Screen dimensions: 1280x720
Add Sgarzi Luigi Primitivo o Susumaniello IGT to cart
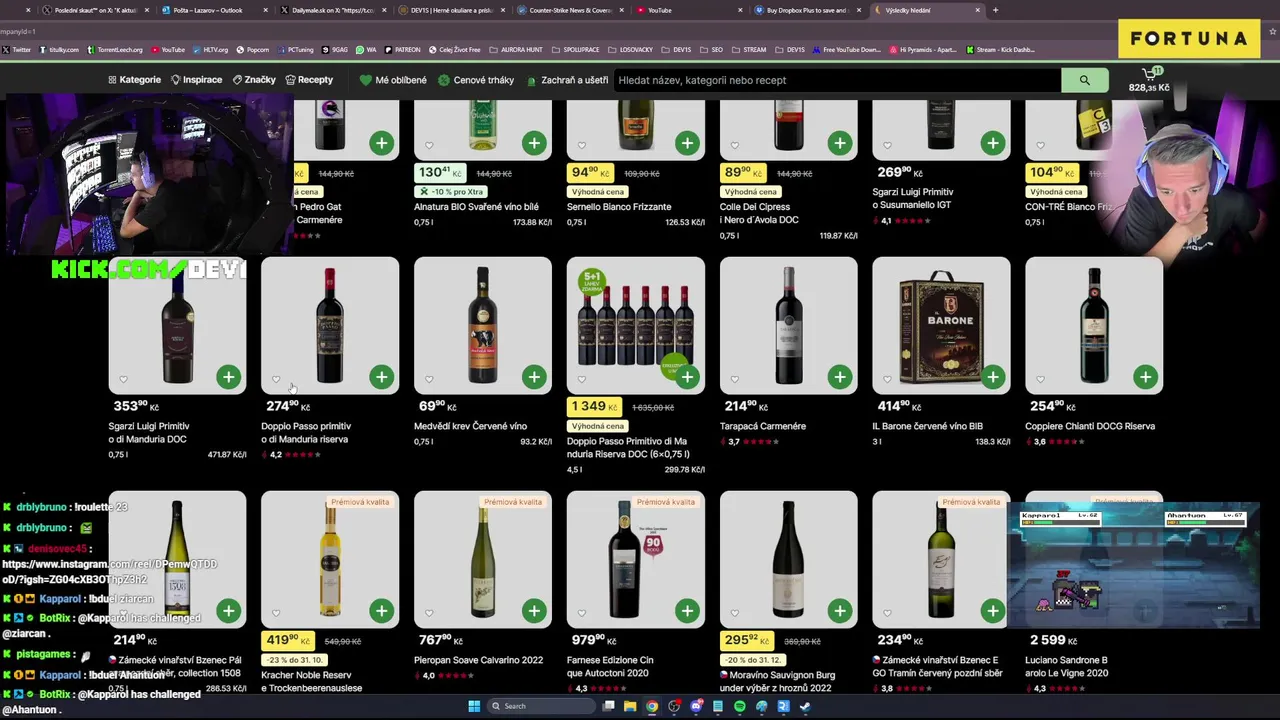coord(993,143)
